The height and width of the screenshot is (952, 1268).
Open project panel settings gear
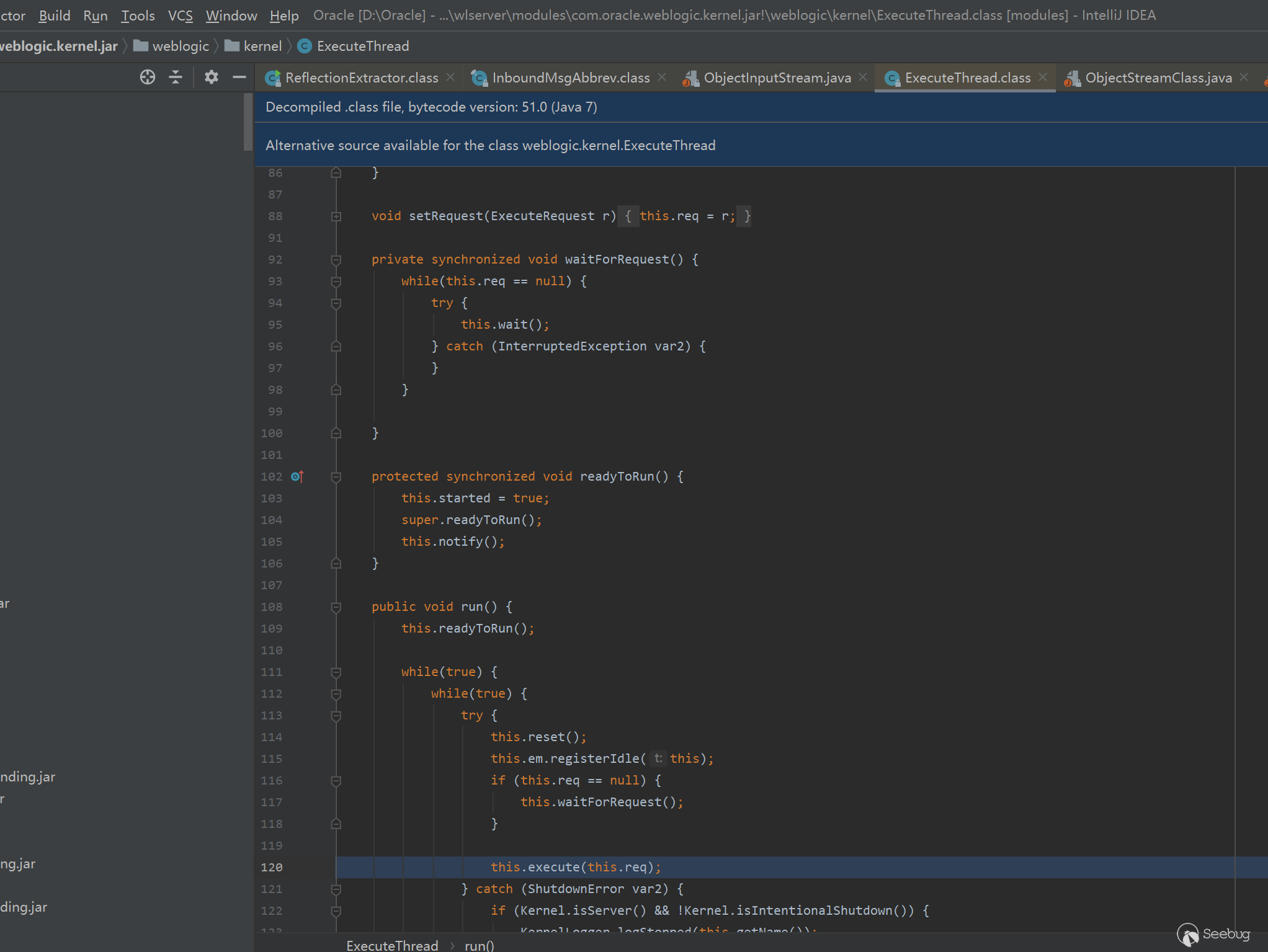pos(211,77)
